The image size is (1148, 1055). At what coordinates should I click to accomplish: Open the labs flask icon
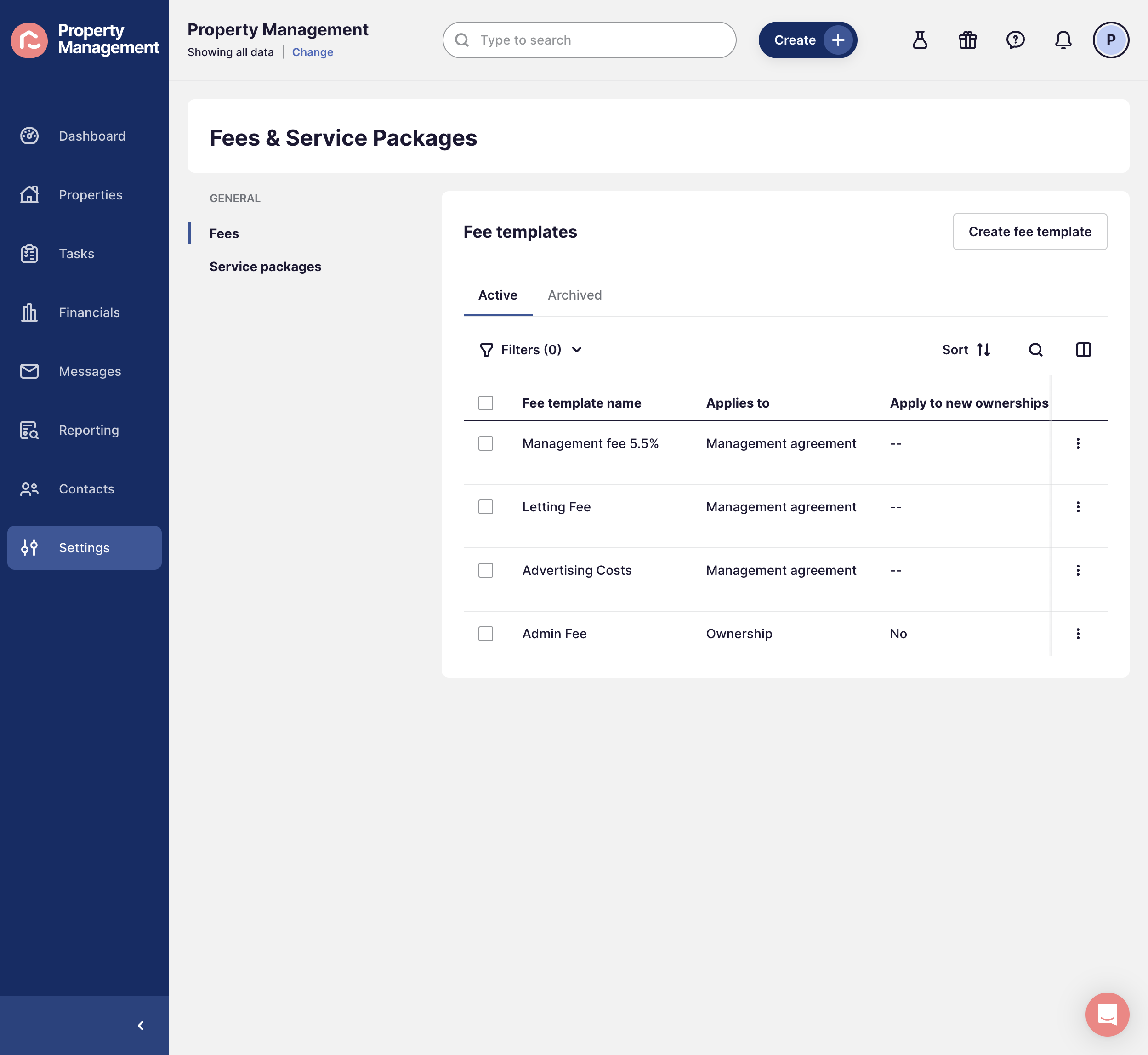pos(920,40)
